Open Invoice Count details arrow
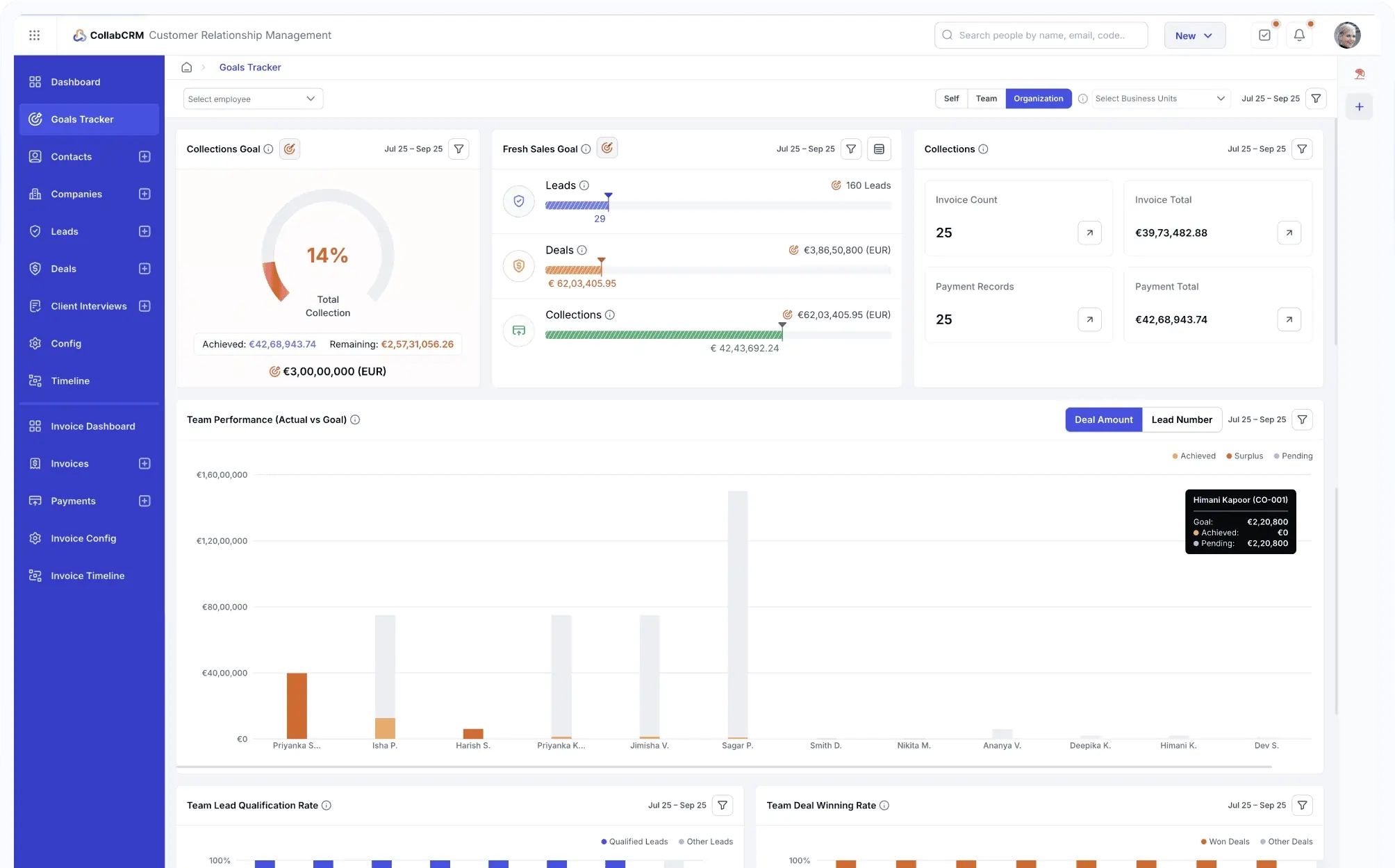This screenshot has height=868, width=1395. 1089,233
